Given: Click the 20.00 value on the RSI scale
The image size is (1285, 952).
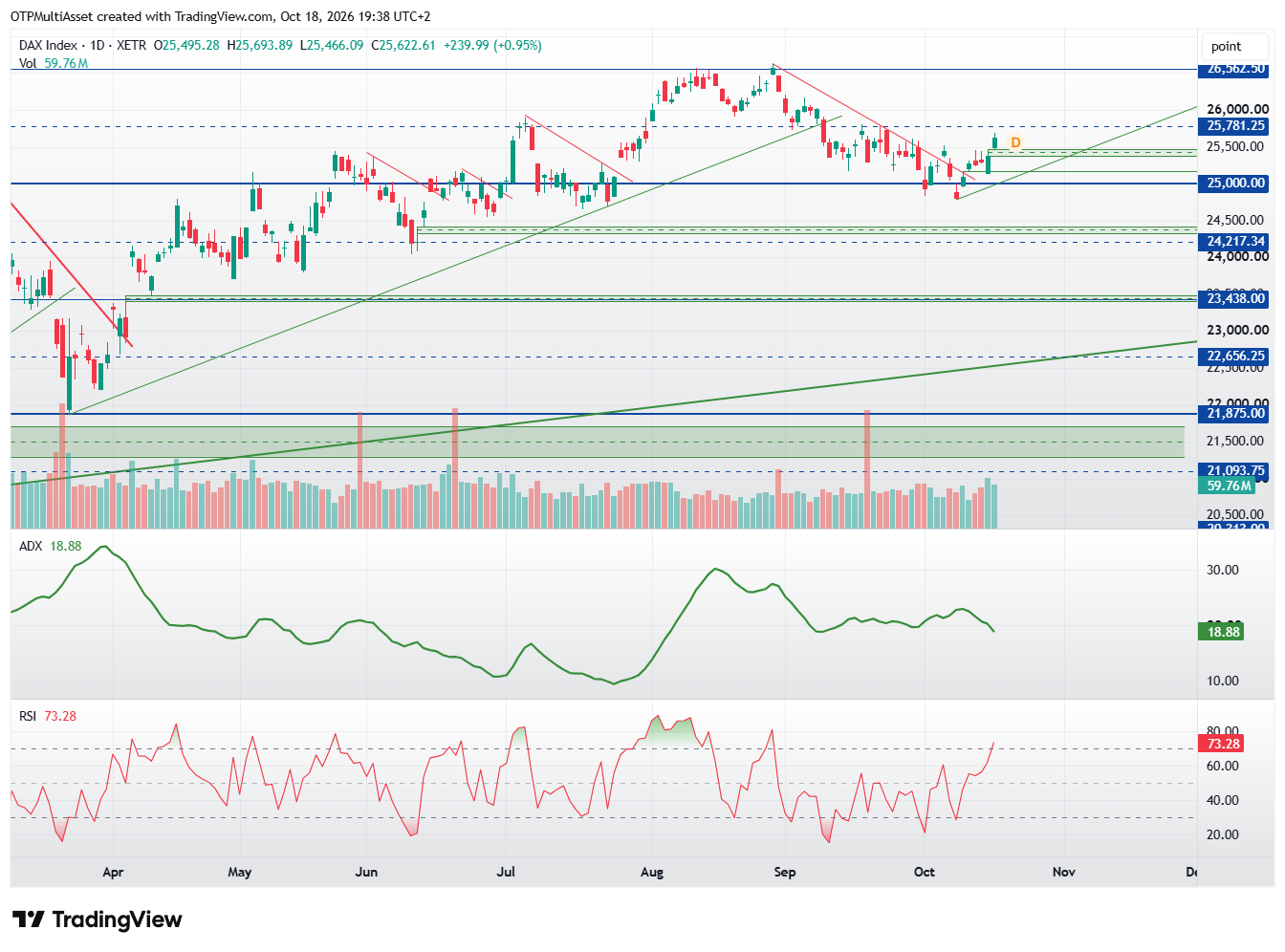Looking at the screenshot, I should pyautogui.click(x=1223, y=835).
